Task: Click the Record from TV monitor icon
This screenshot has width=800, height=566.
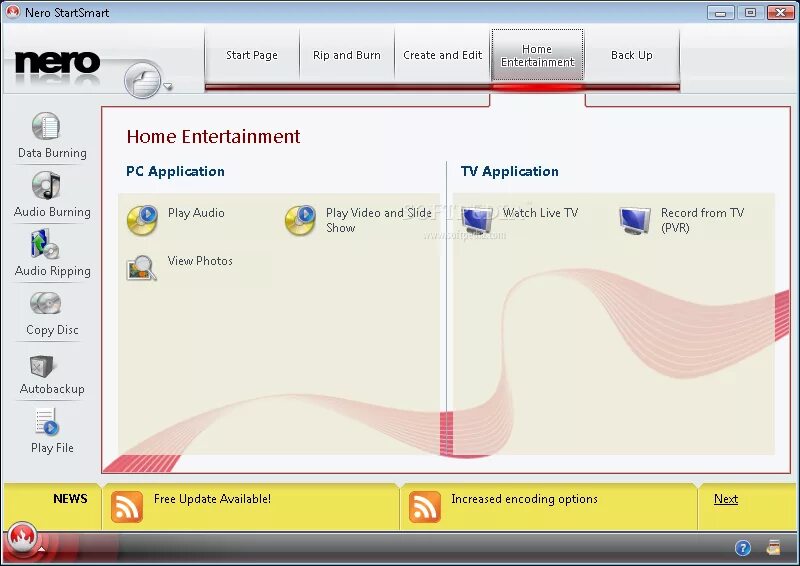Action: click(635, 220)
